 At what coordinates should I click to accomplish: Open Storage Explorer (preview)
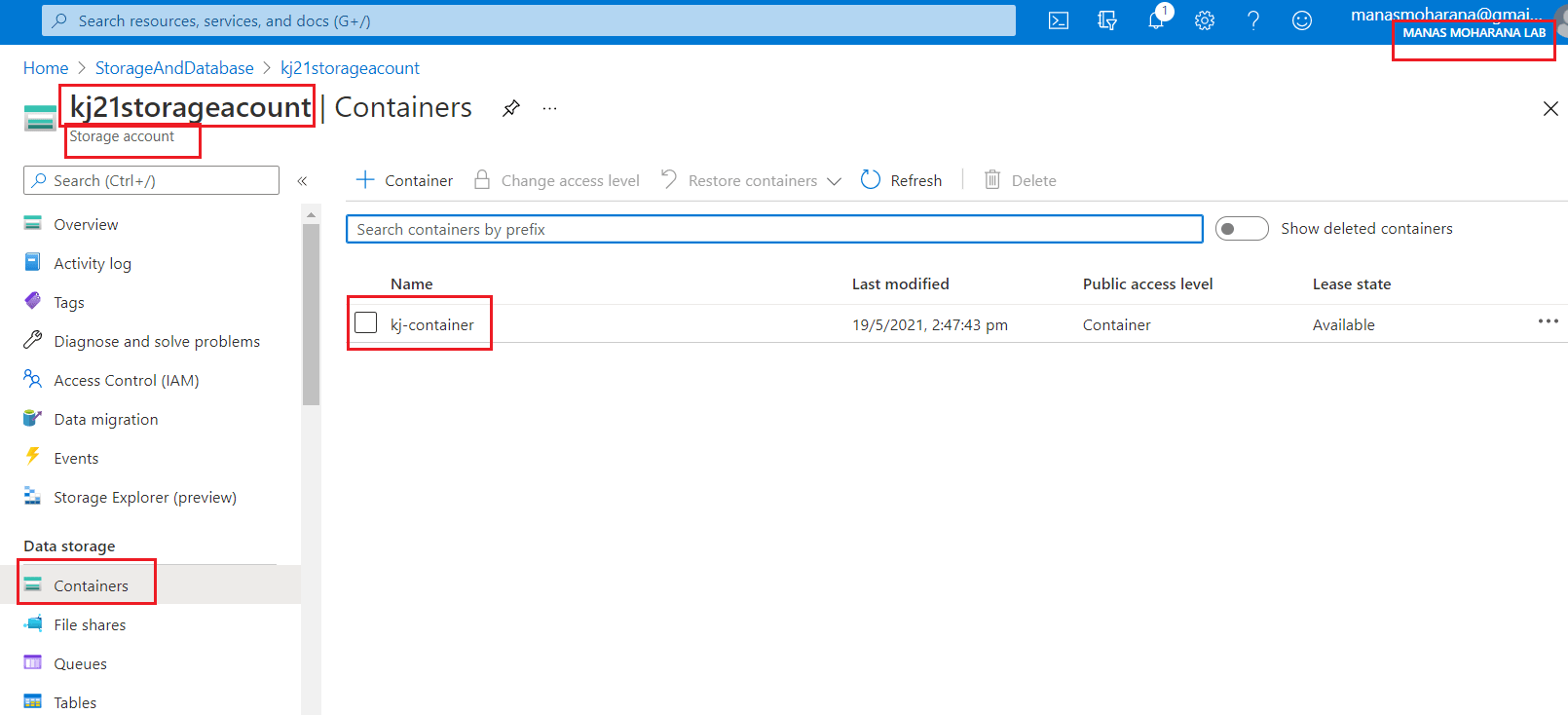point(145,497)
